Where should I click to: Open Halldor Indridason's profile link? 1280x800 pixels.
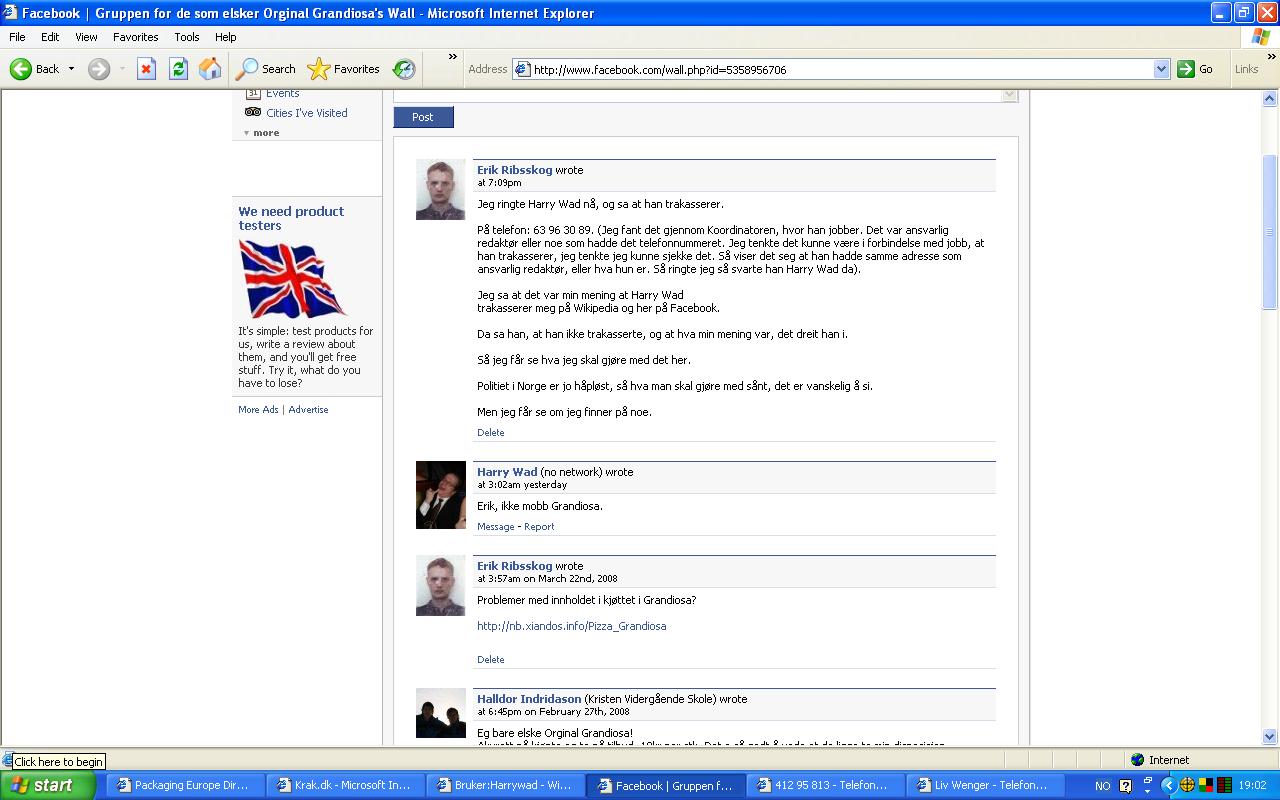pyautogui.click(x=529, y=699)
